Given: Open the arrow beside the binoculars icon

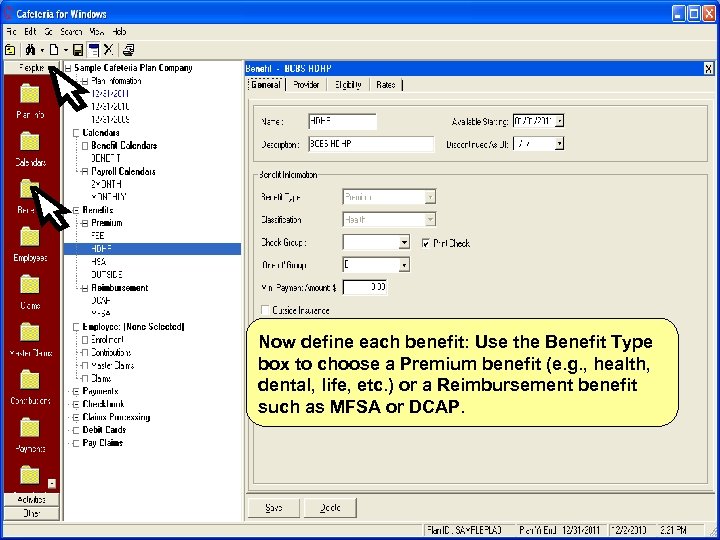Looking at the screenshot, I should point(42,50).
